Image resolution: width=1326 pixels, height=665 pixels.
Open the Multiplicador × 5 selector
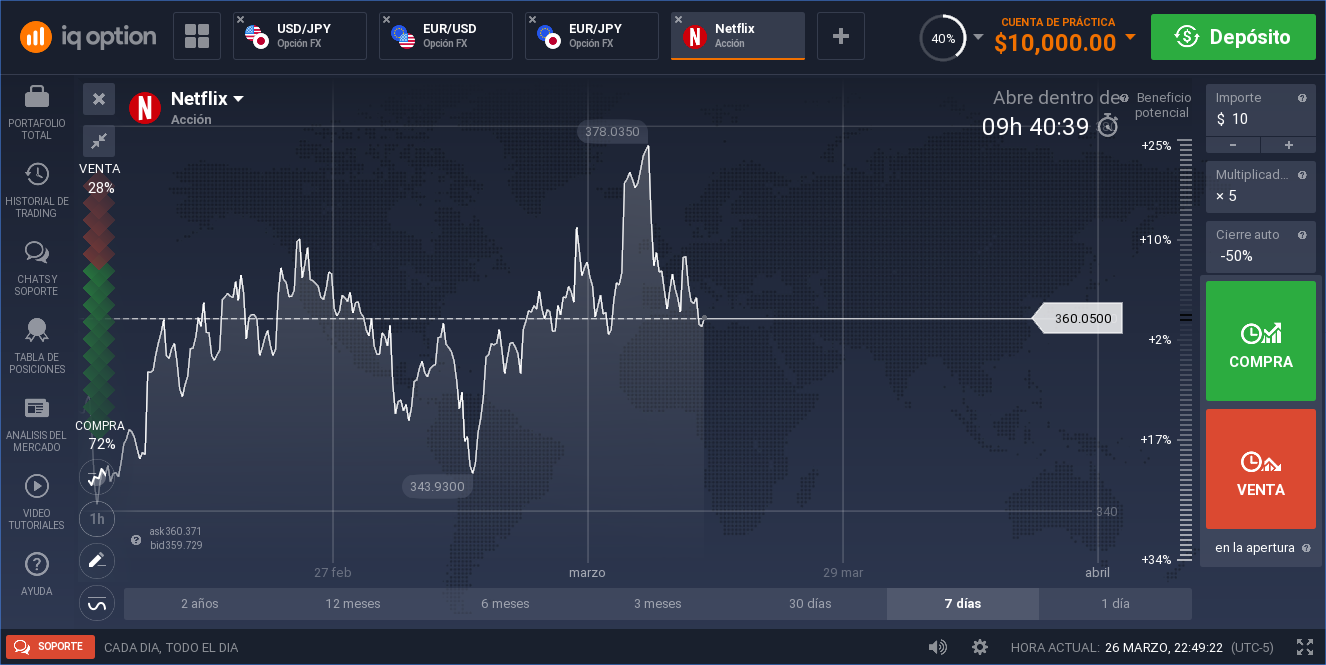click(x=1261, y=185)
